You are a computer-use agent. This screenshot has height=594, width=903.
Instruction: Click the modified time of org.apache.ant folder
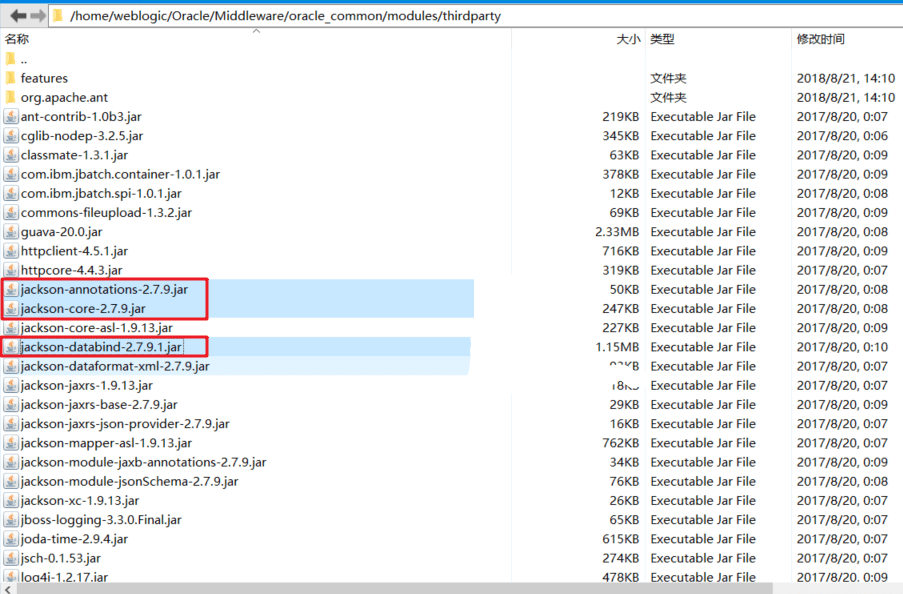coord(846,97)
